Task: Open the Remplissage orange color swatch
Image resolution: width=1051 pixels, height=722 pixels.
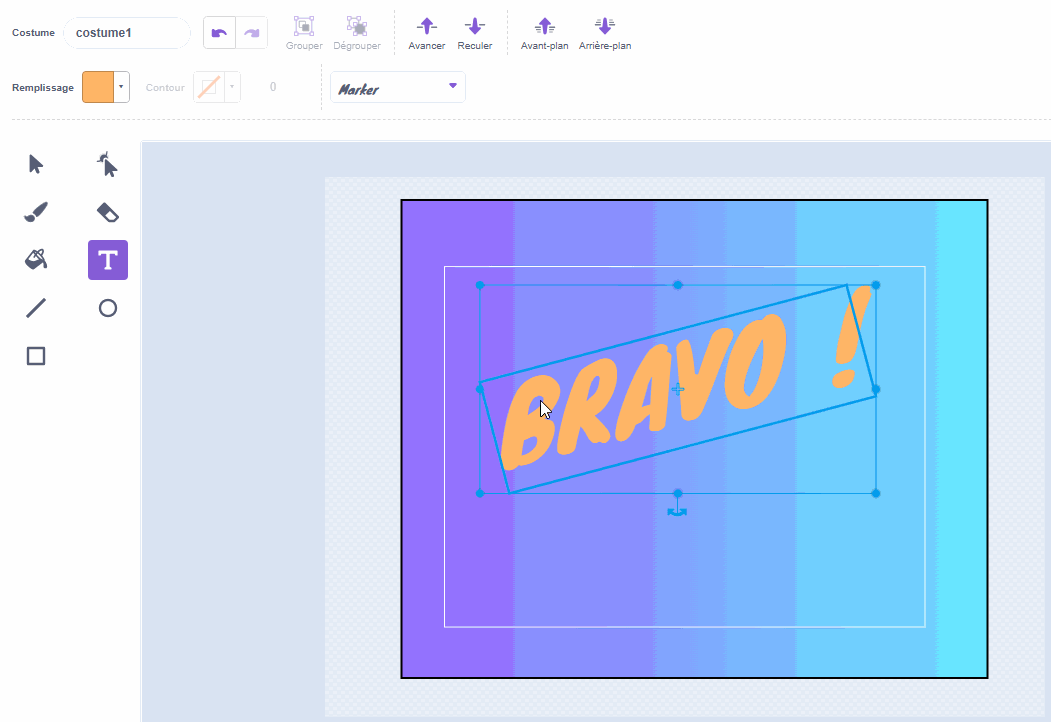Action: point(98,87)
